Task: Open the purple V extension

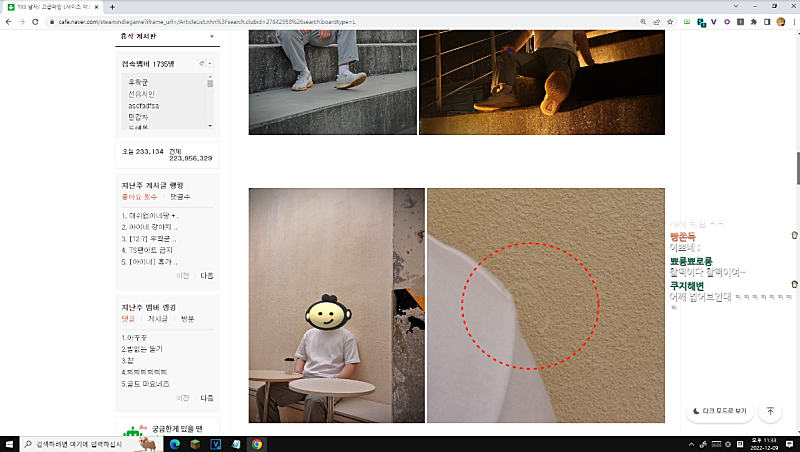Action: pyautogui.click(x=714, y=22)
